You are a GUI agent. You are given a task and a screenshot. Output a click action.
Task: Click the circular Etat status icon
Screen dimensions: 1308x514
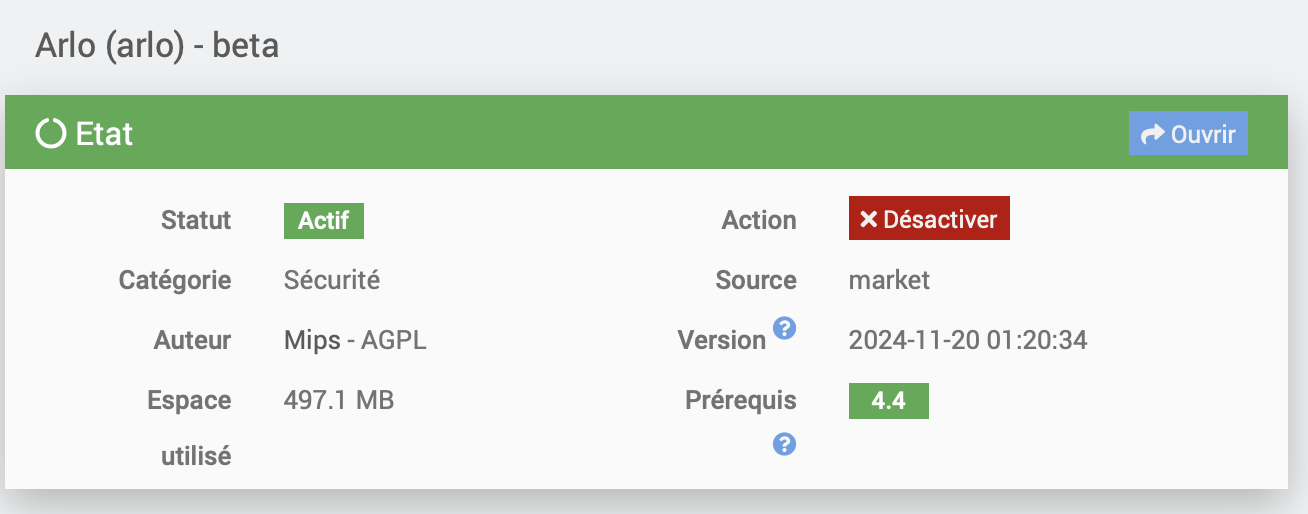(x=51, y=133)
